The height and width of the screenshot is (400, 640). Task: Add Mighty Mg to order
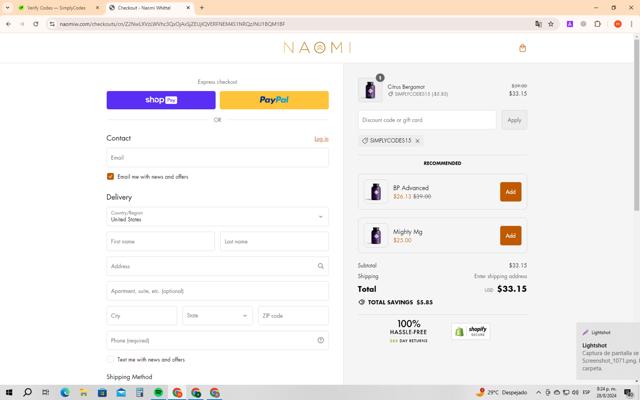pos(511,236)
